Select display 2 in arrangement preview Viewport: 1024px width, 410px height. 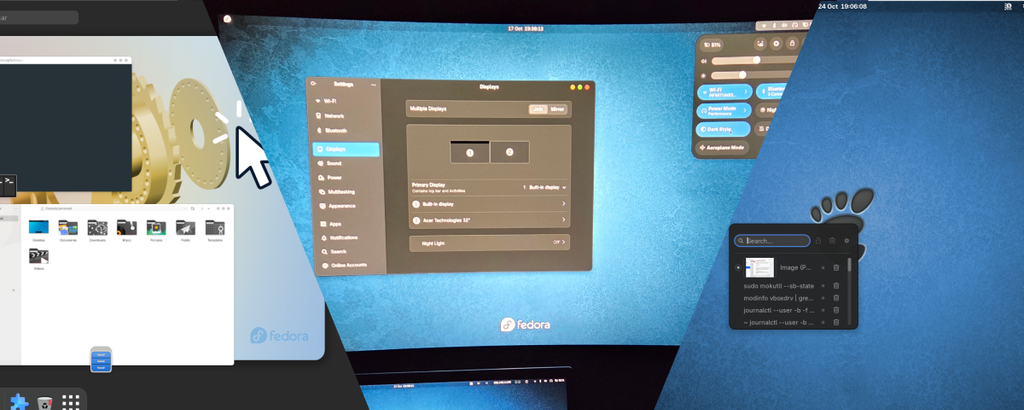[509, 152]
